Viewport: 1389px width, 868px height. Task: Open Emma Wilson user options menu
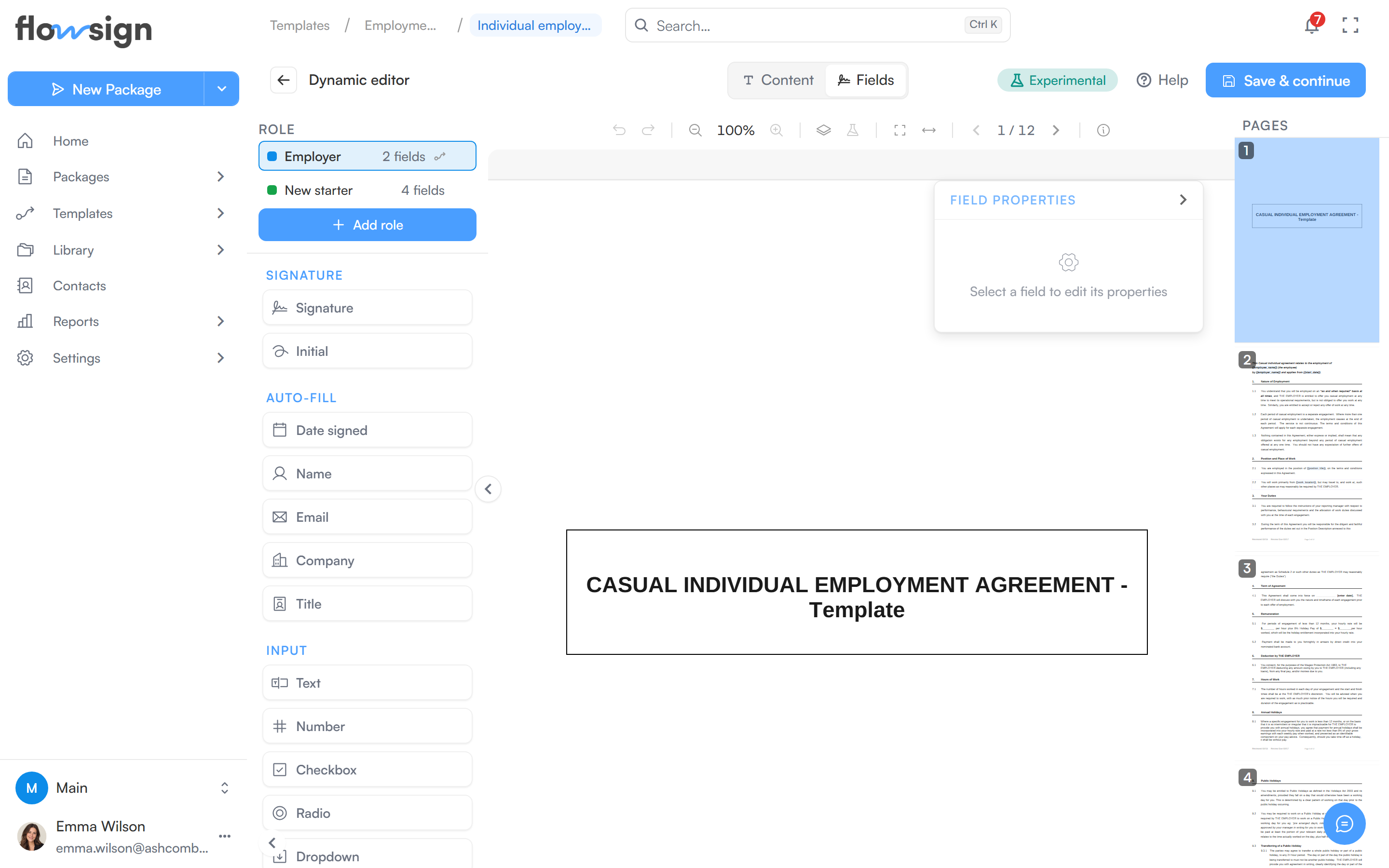[x=224, y=836]
